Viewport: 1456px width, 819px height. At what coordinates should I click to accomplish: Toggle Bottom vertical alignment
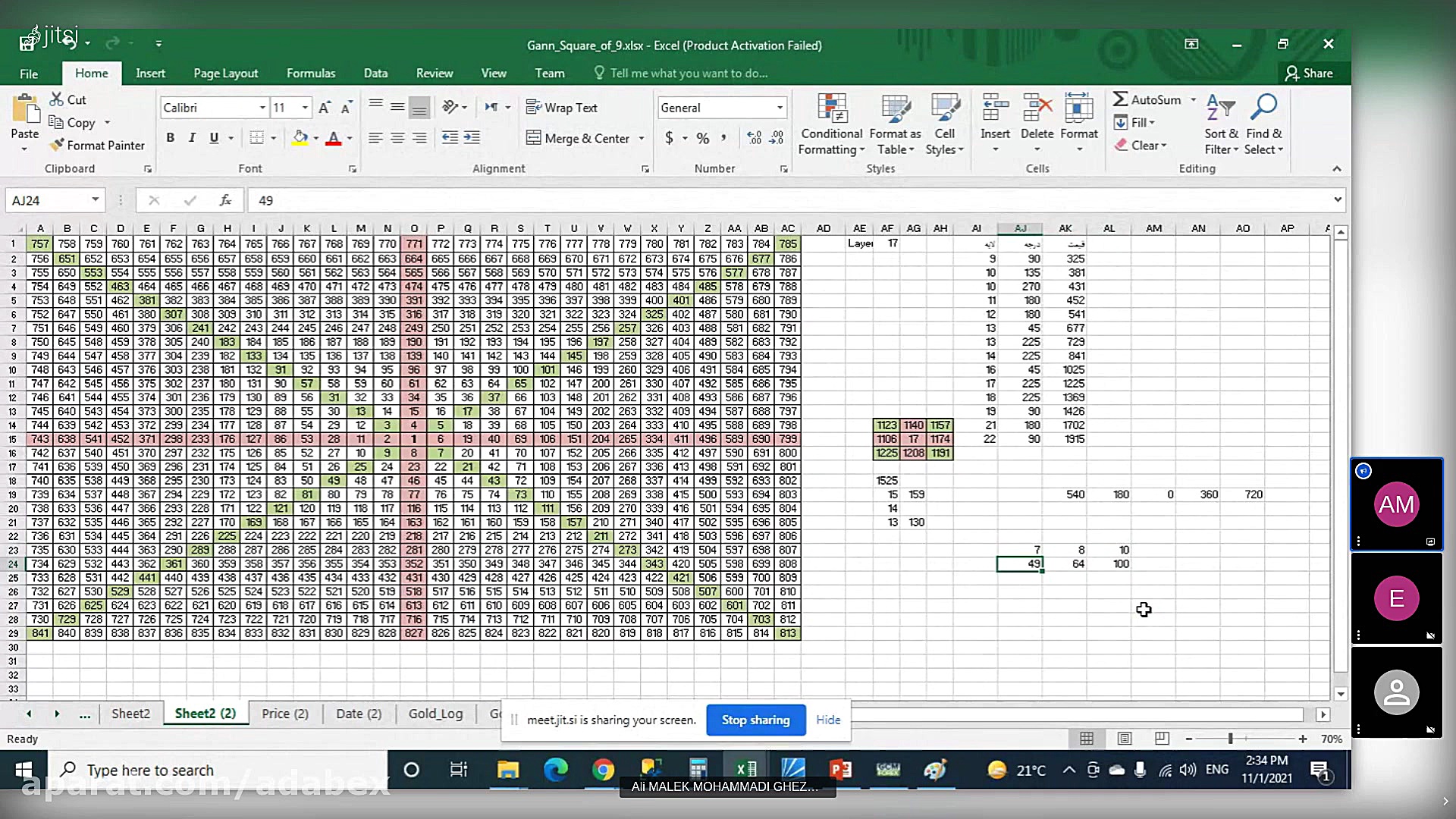419,108
